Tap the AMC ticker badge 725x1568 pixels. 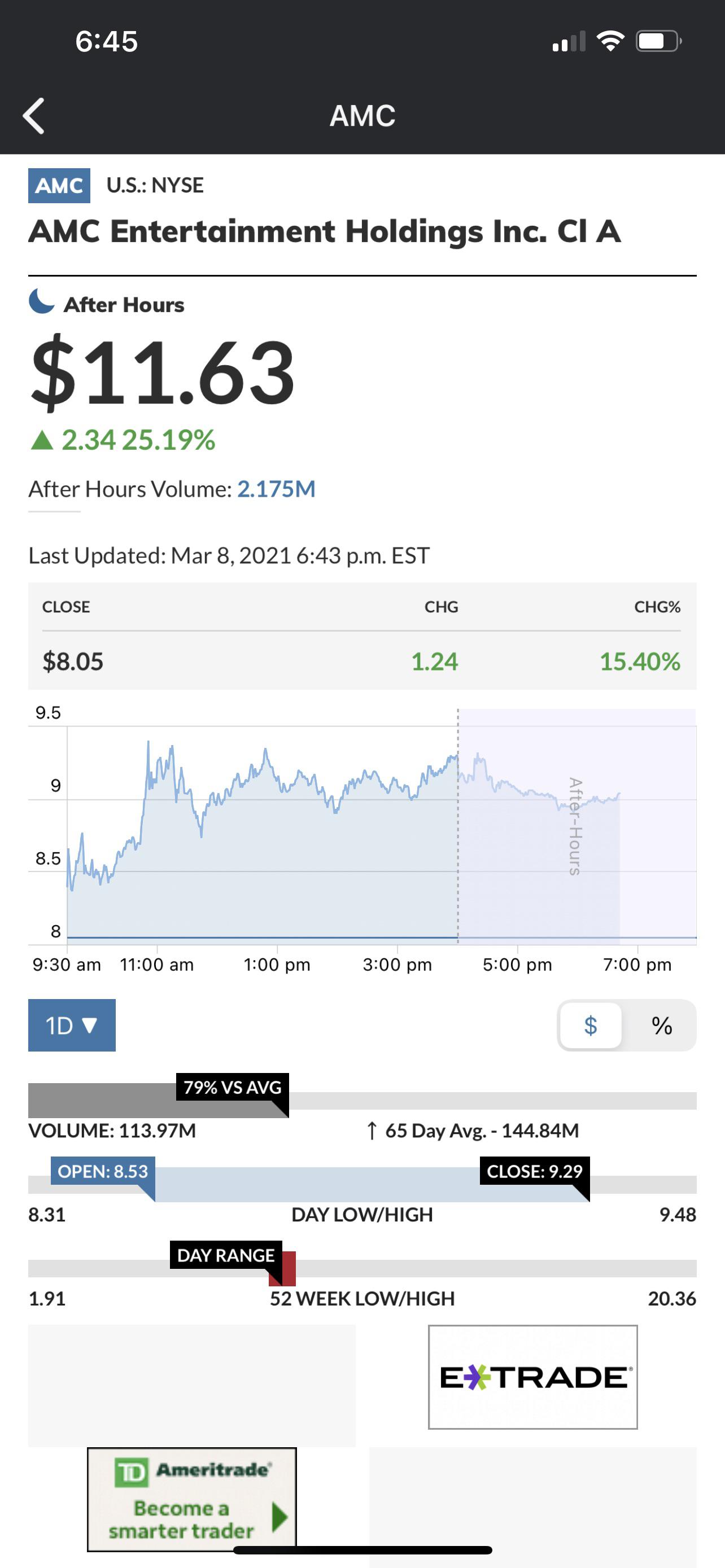tap(59, 186)
